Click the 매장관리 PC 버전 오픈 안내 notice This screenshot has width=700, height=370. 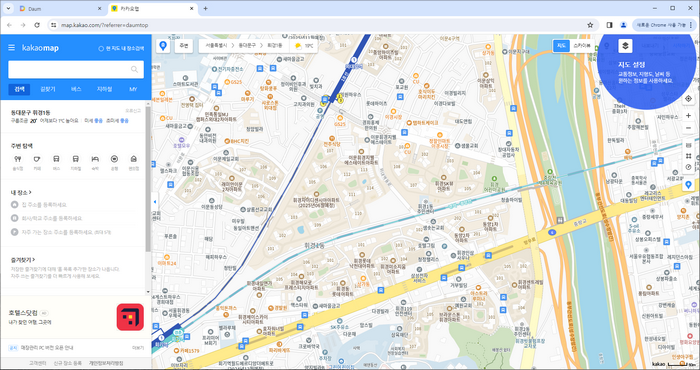(47, 348)
